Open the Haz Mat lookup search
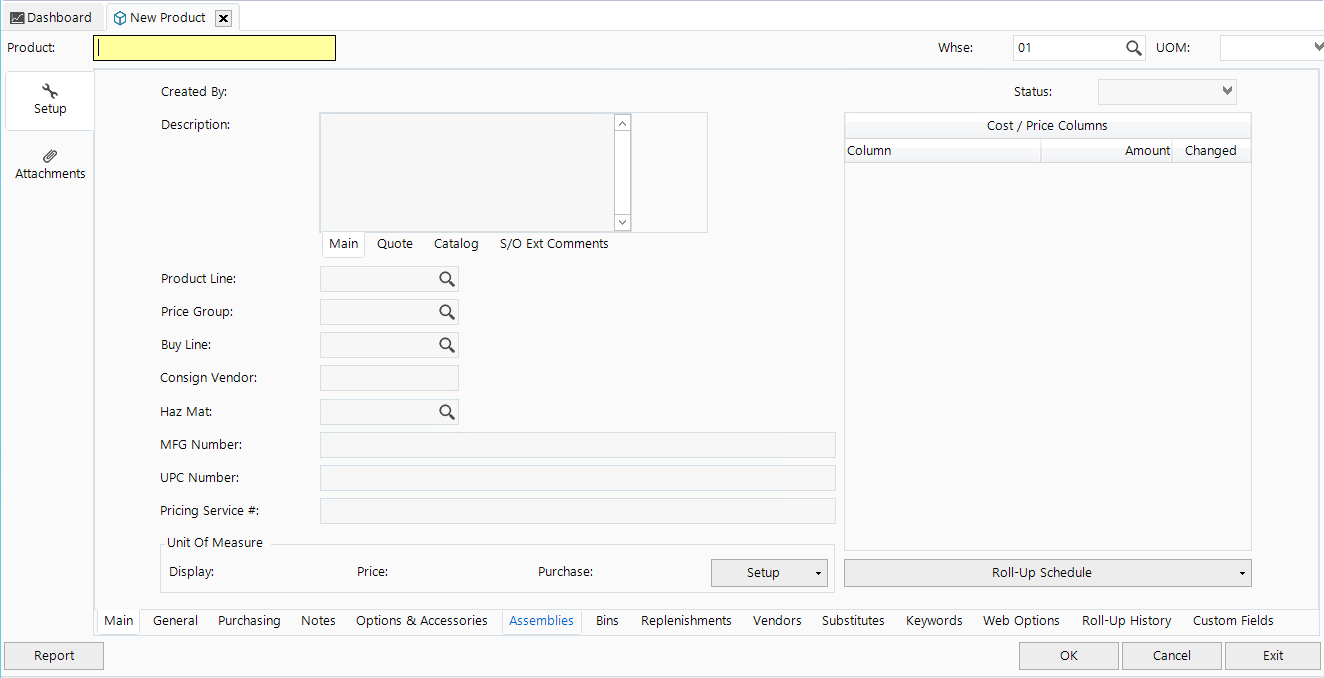Screen dimensions: 1324x678 pos(446,411)
